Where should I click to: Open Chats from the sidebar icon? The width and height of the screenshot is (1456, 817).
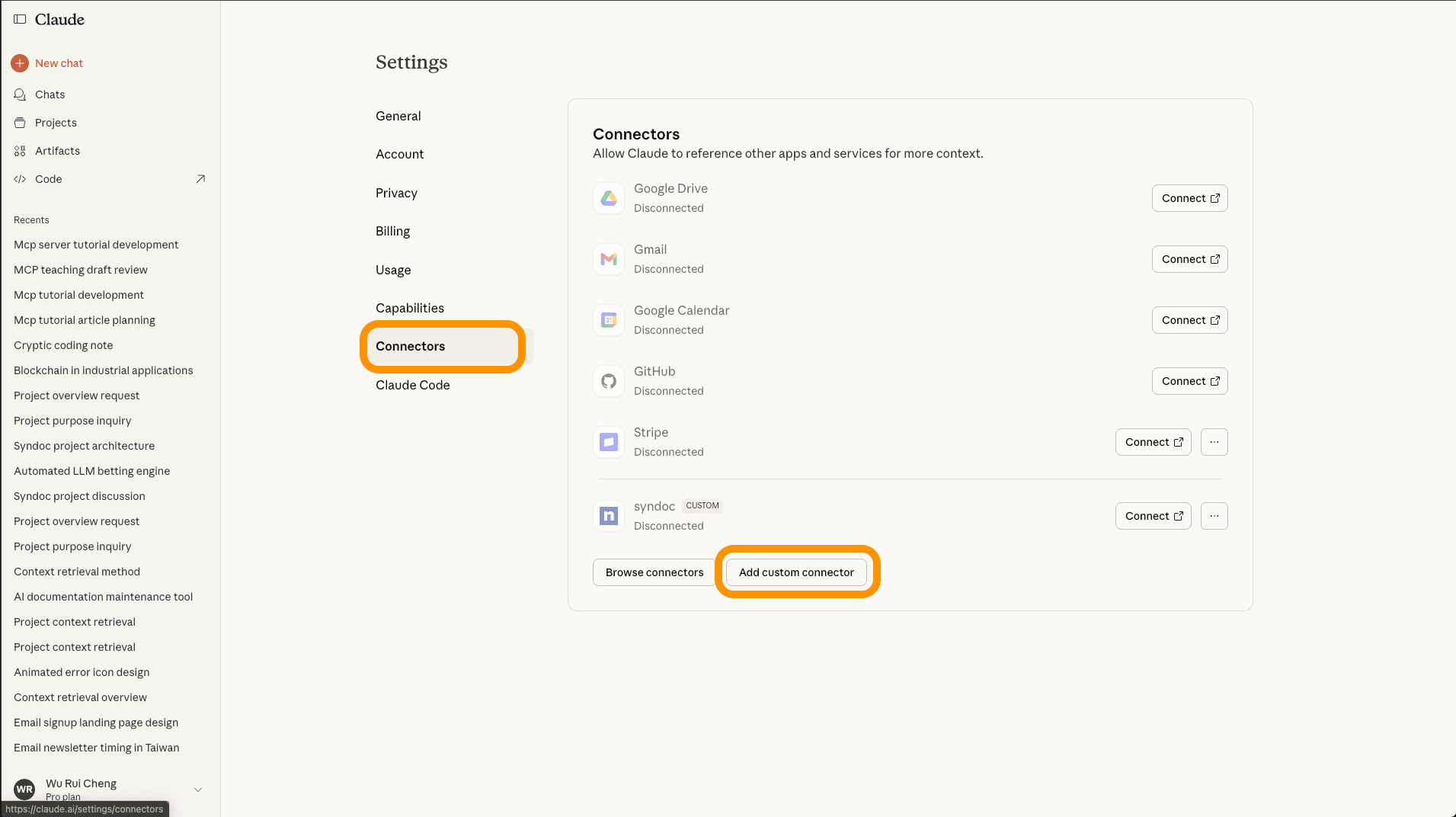click(20, 94)
